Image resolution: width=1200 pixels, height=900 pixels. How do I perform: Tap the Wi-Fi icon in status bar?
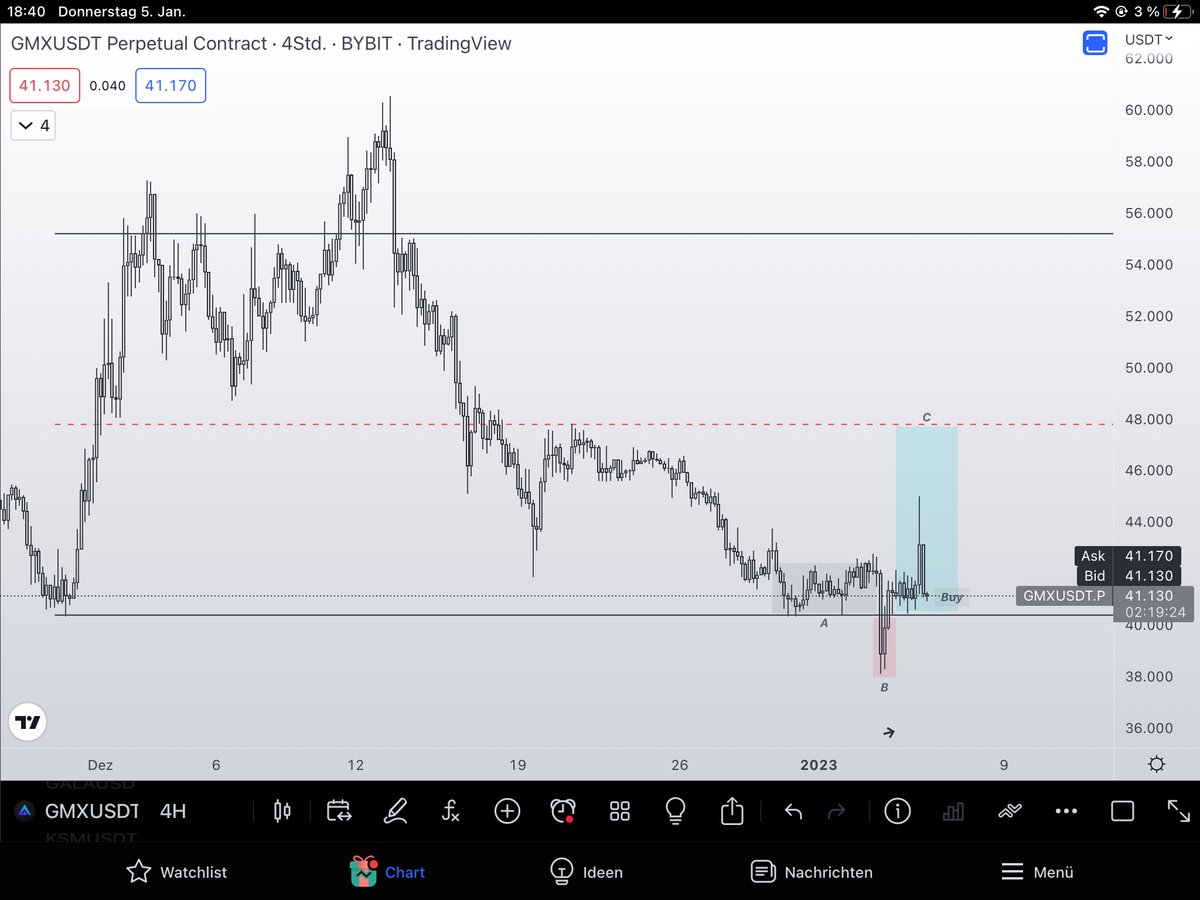coord(1102,12)
